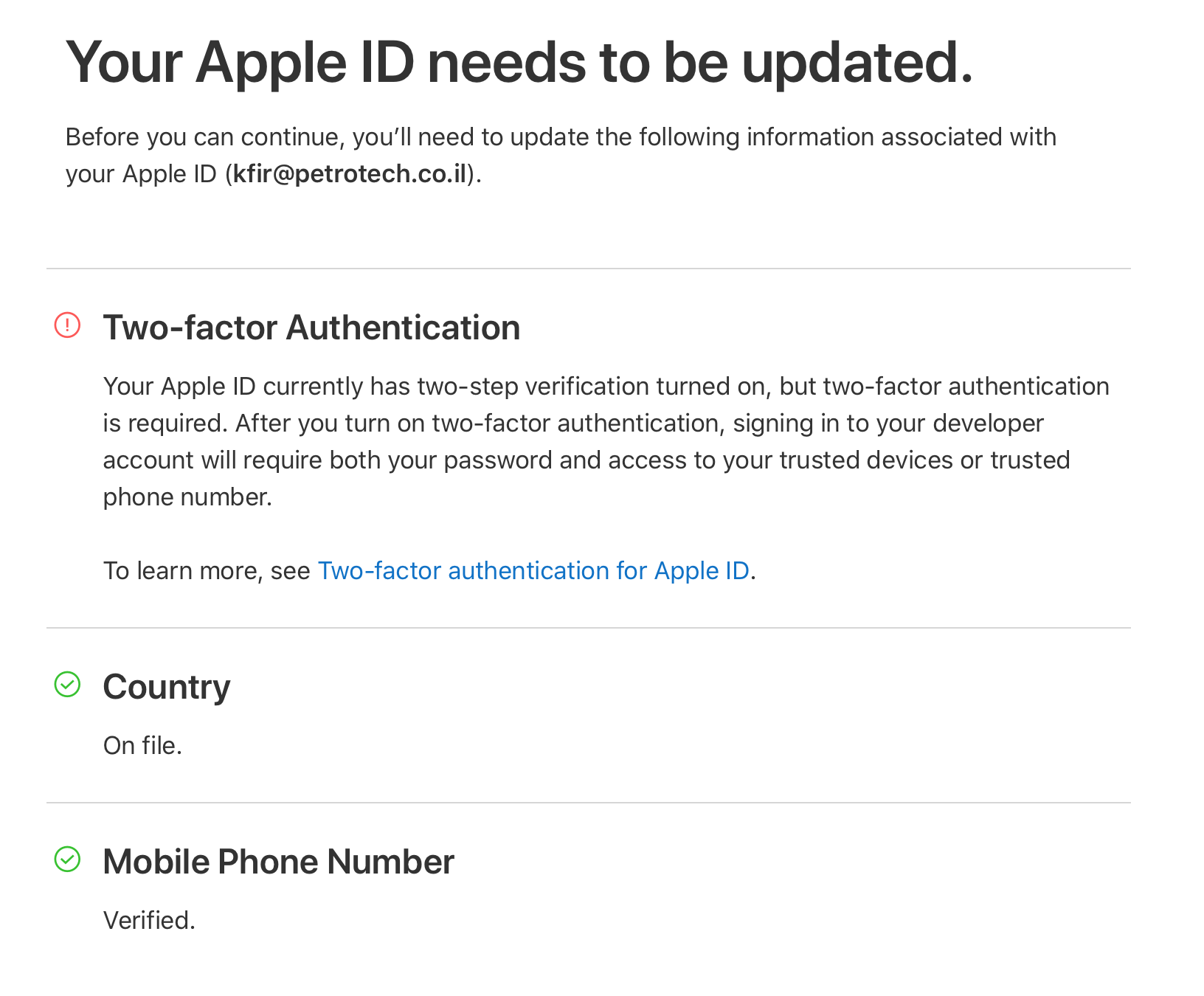
Task: Click the 'Before you can continue' intro sentence
Action: point(561,156)
